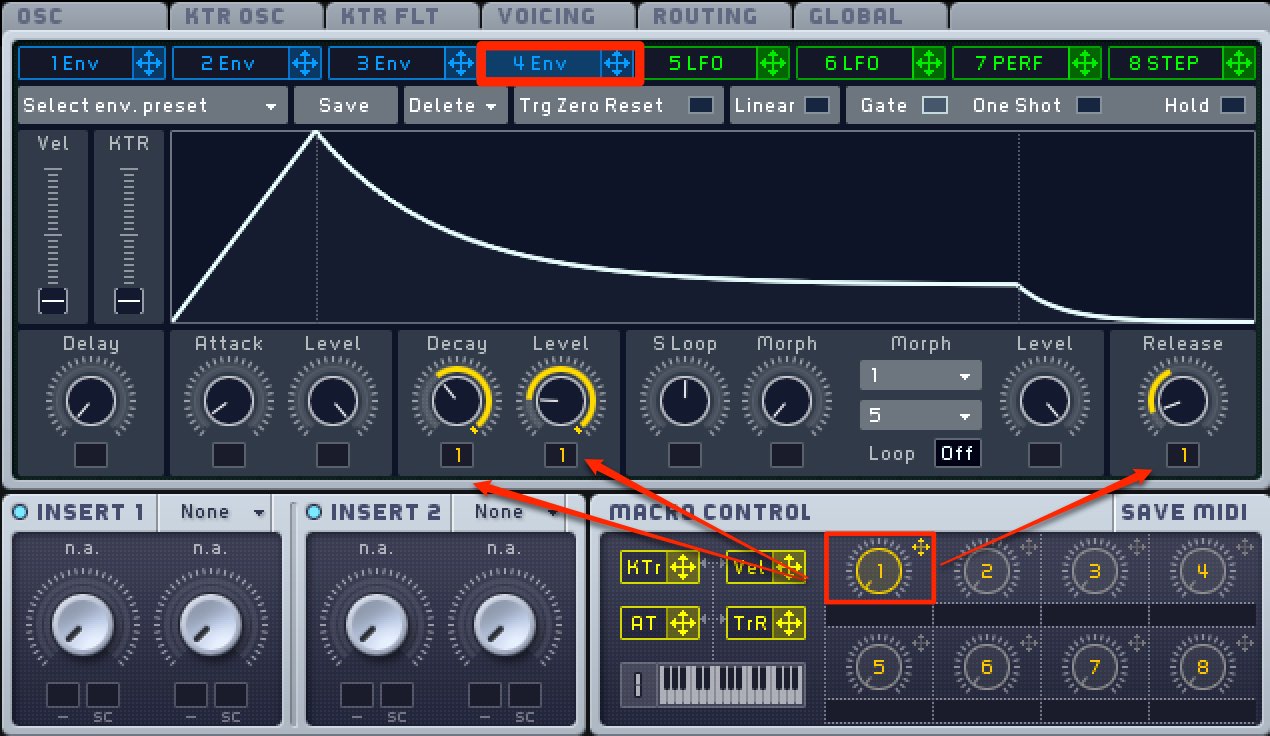1270x736 pixels.
Task: Open the KTR FLT tab
Action: point(402,16)
